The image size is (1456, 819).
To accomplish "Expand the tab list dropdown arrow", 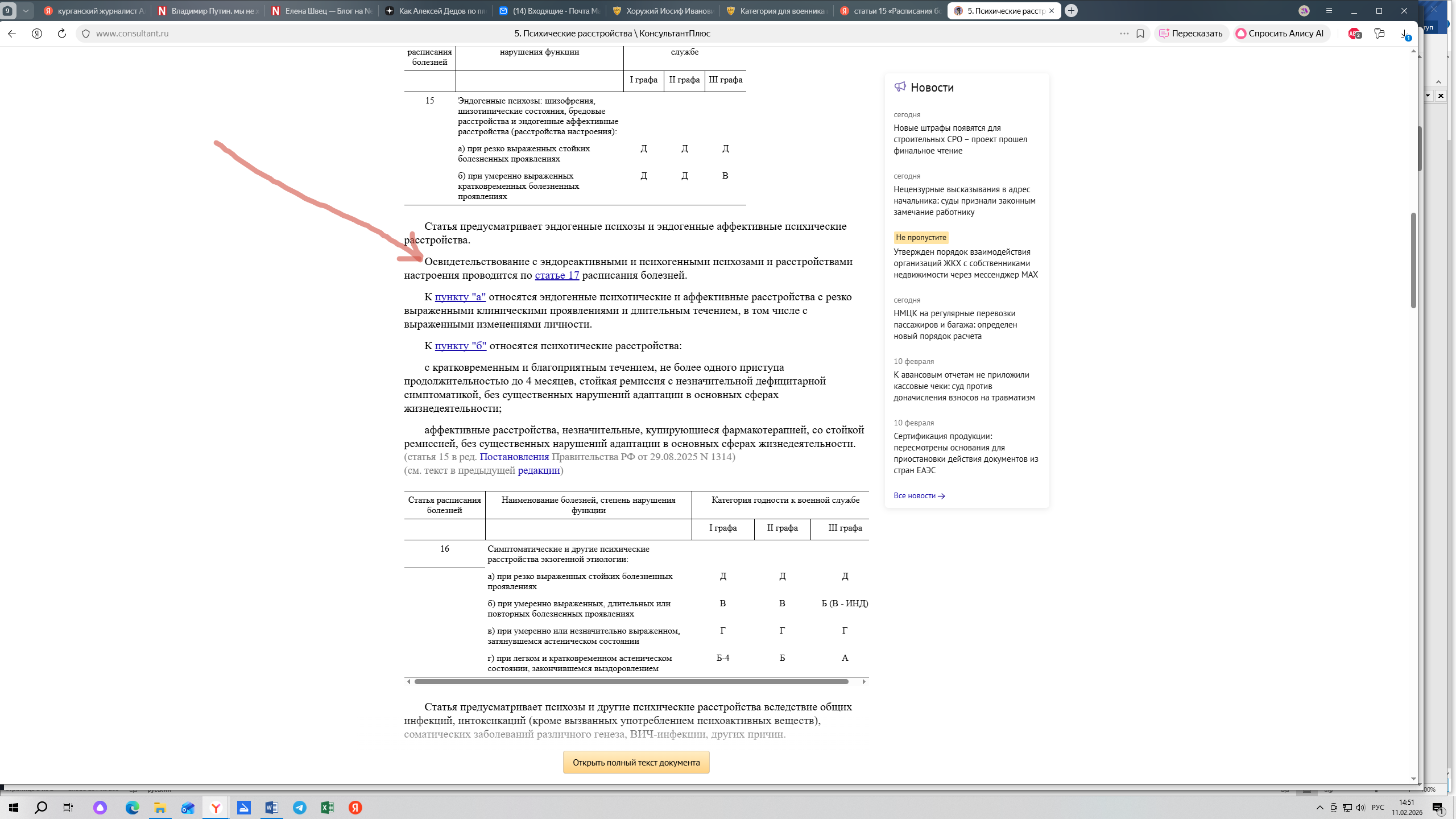I will 26,11.
